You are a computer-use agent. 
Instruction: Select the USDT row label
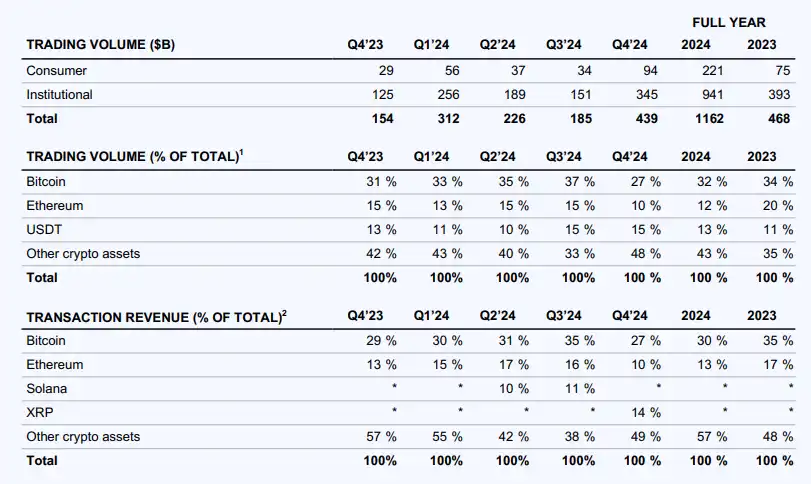[44, 229]
